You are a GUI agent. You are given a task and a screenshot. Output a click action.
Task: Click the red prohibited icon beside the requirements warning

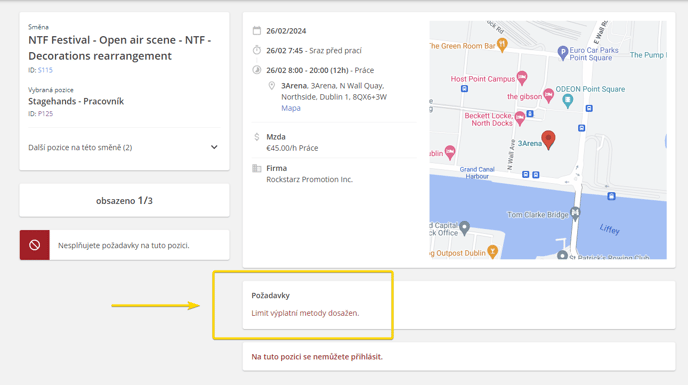coord(35,245)
